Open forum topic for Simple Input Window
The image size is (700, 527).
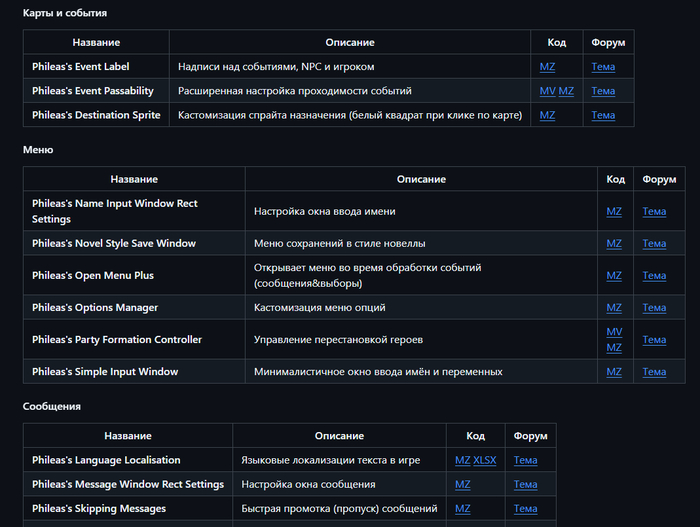(654, 372)
